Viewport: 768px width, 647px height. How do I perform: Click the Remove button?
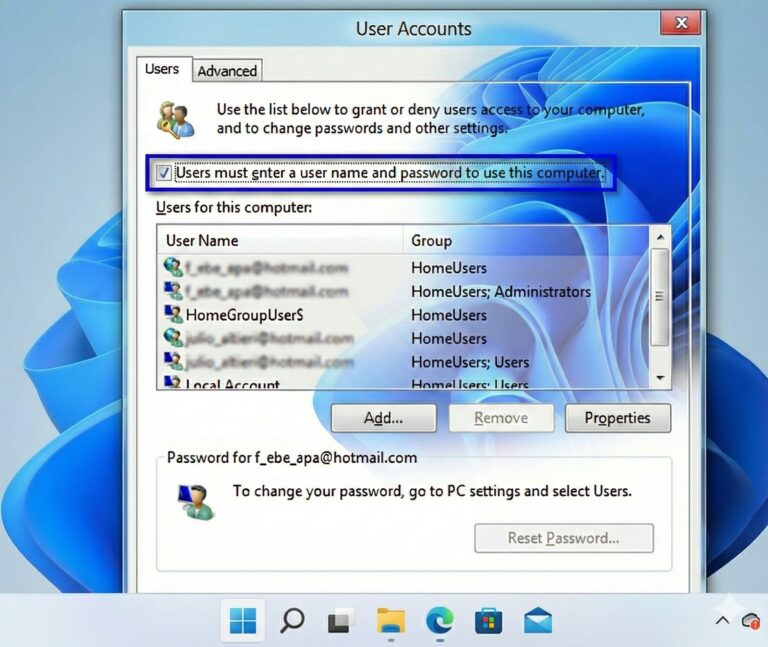click(x=501, y=418)
